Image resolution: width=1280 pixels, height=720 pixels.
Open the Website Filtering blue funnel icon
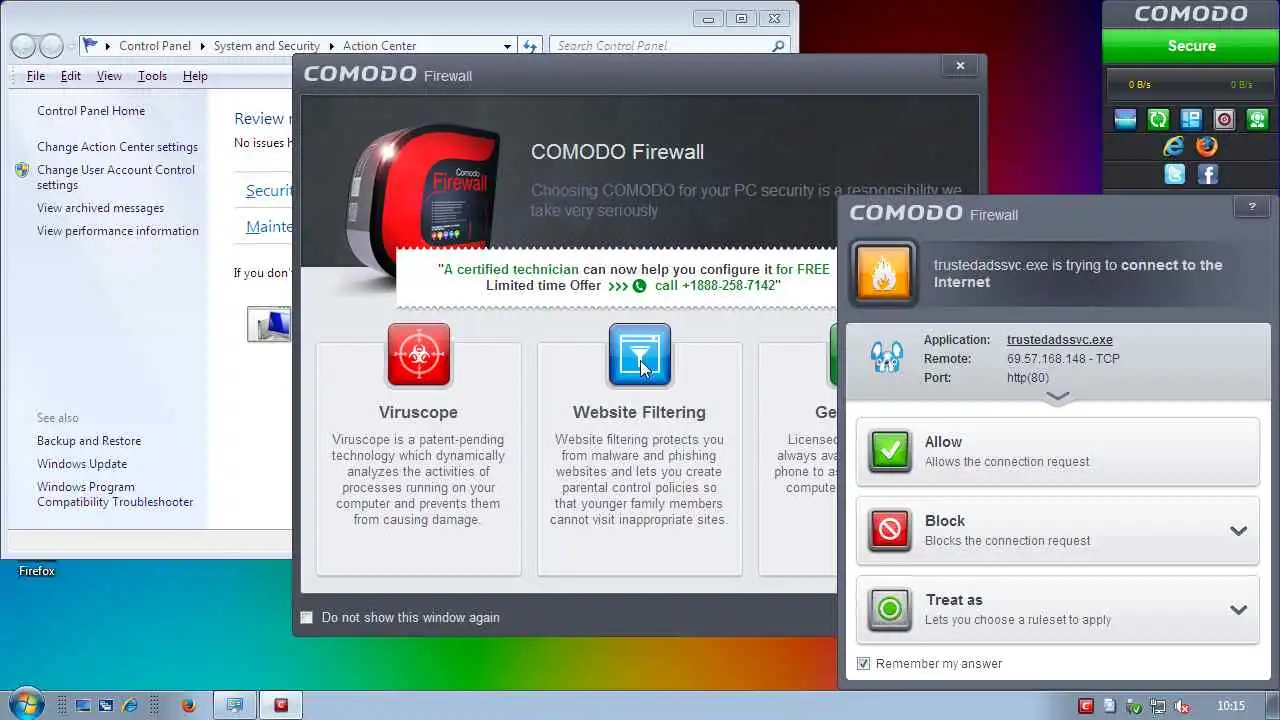(640, 355)
